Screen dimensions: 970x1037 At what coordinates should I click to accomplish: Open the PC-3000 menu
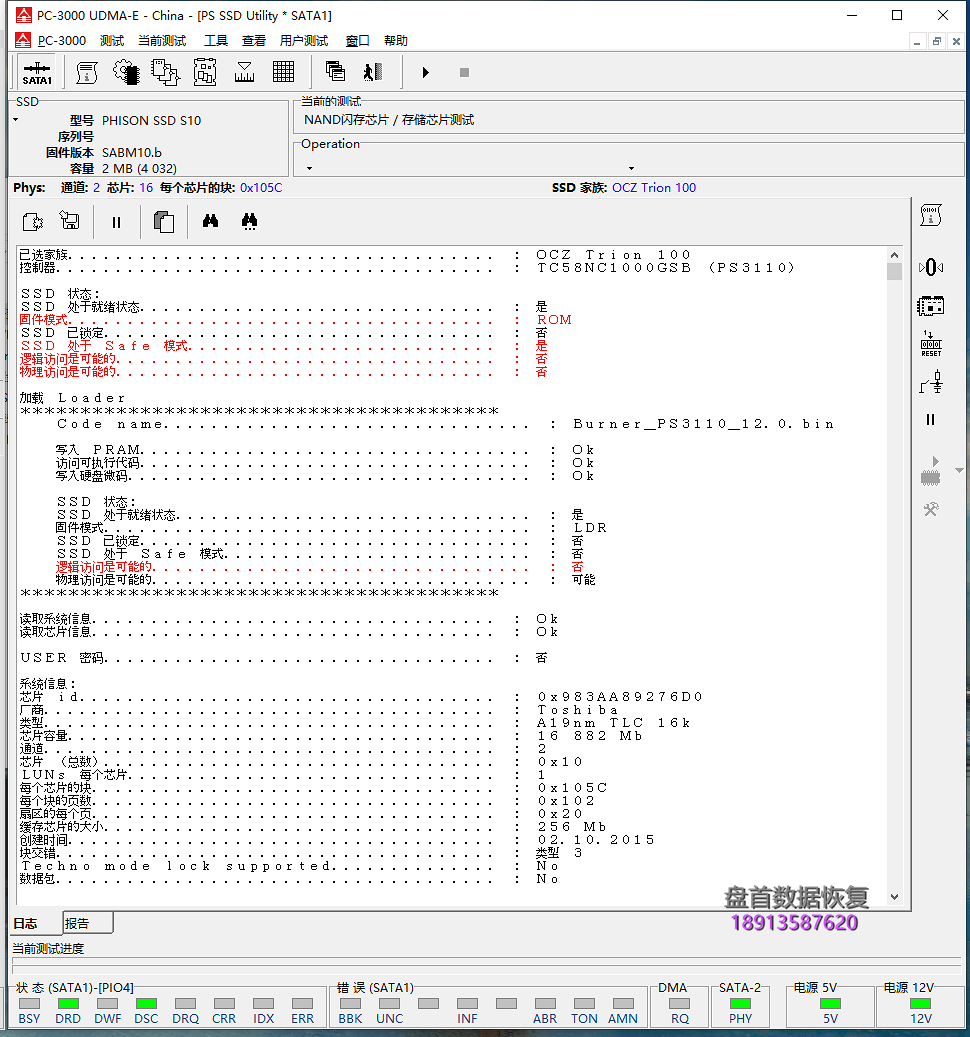(61, 40)
